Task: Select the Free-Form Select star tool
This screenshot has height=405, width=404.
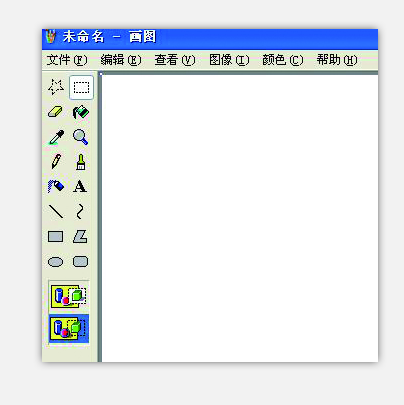Action: pos(56,87)
